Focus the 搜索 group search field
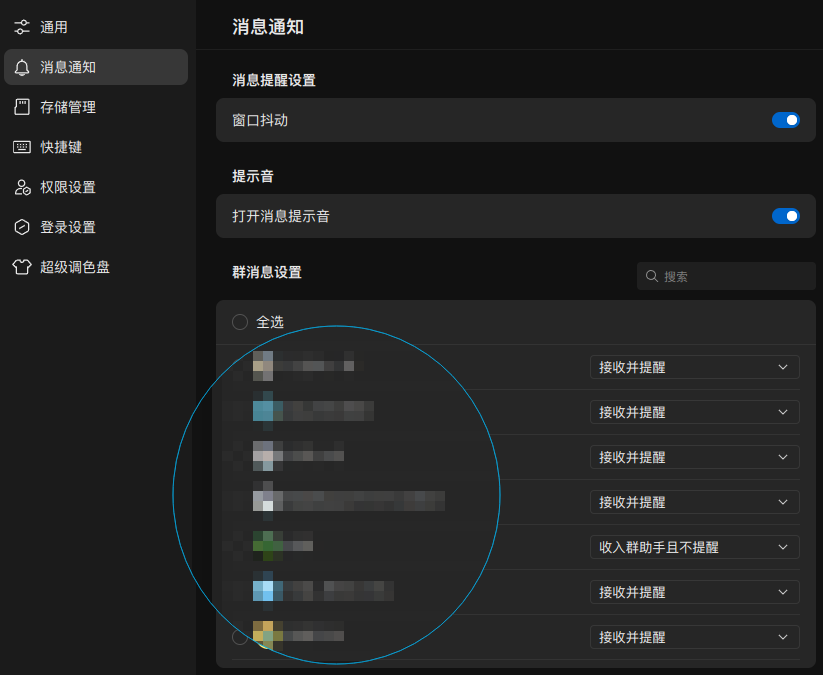The height and width of the screenshot is (675, 823). (x=726, y=276)
